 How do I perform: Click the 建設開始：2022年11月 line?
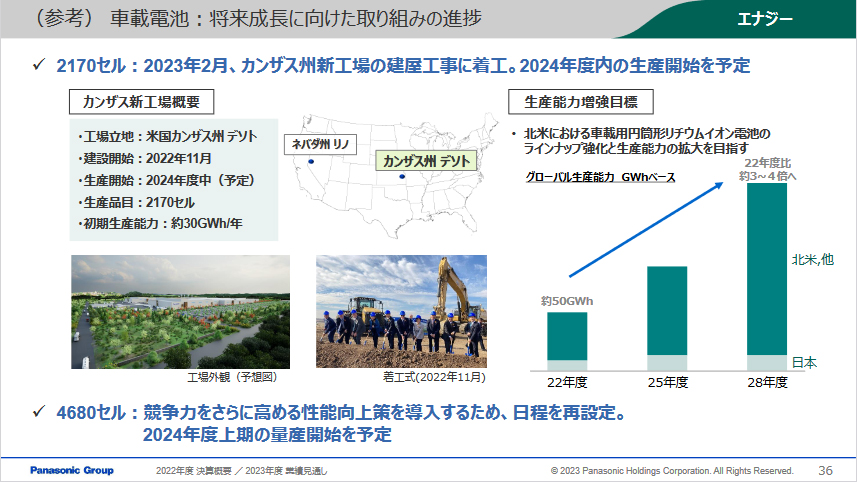145,158
